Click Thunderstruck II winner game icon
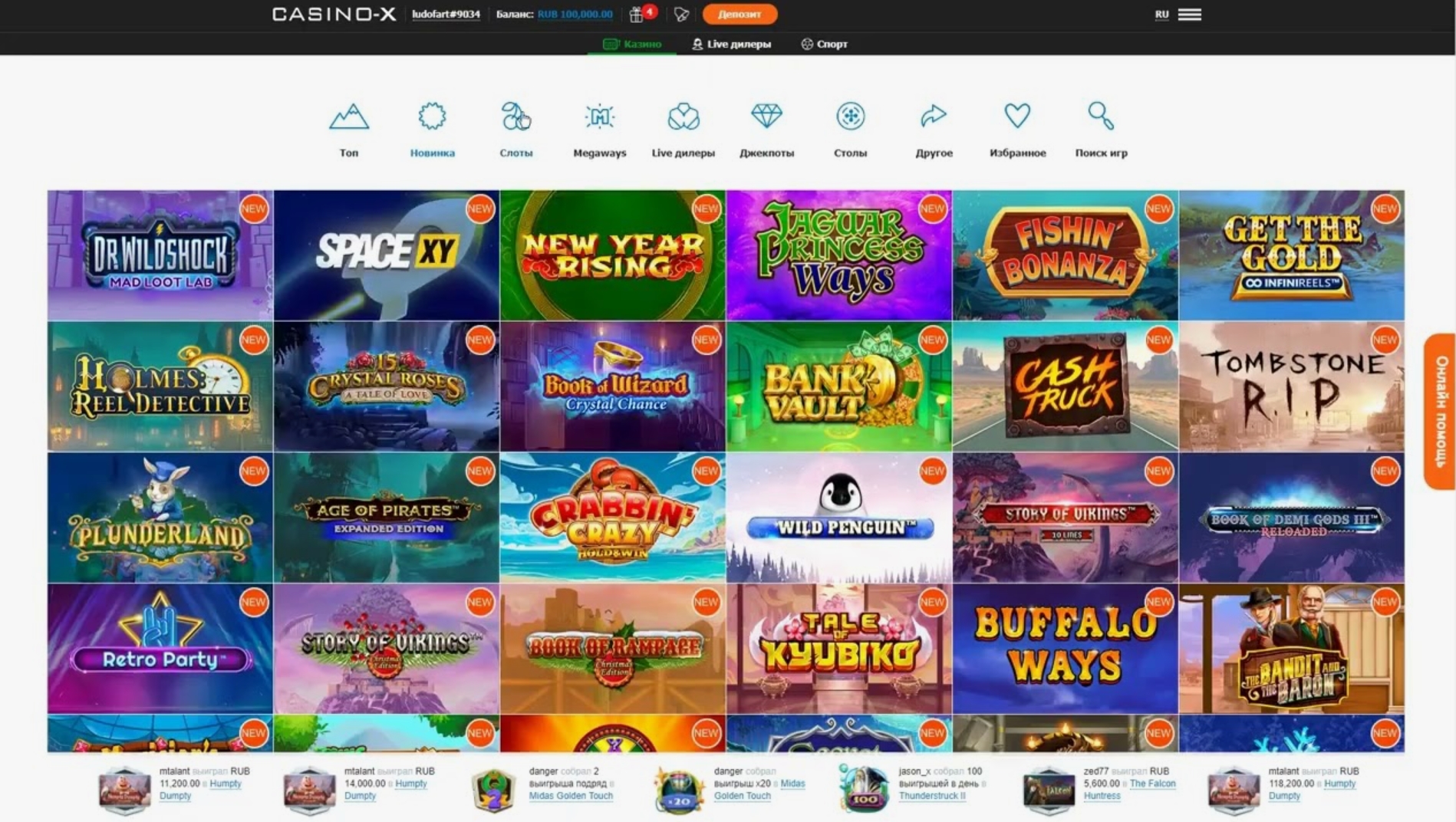Screen dimensions: 1456x822 [x=864, y=788]
